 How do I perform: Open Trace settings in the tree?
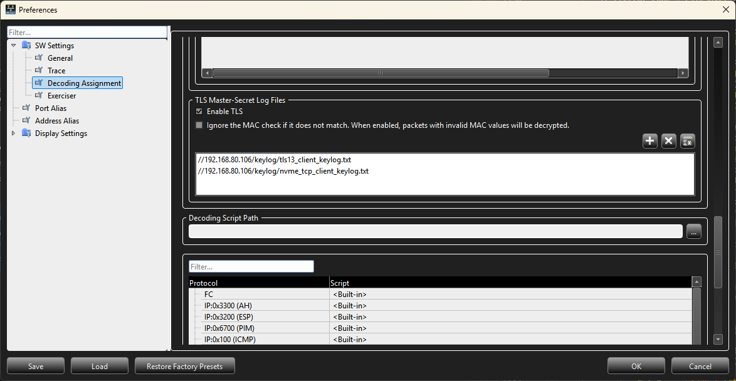click(56, 70)
